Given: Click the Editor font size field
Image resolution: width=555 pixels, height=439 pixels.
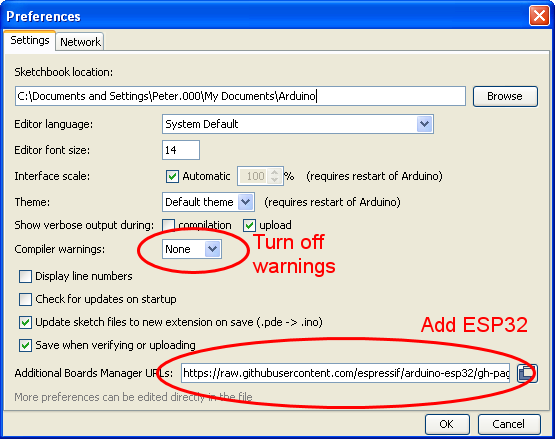Looking at the screenshot, I should tap(181, 150).
